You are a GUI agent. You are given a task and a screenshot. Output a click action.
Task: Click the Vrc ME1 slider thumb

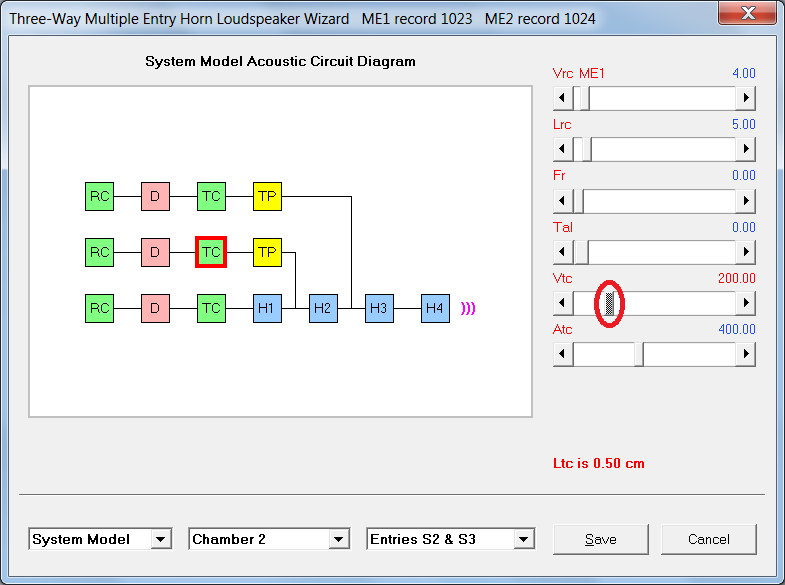[584, 98]
